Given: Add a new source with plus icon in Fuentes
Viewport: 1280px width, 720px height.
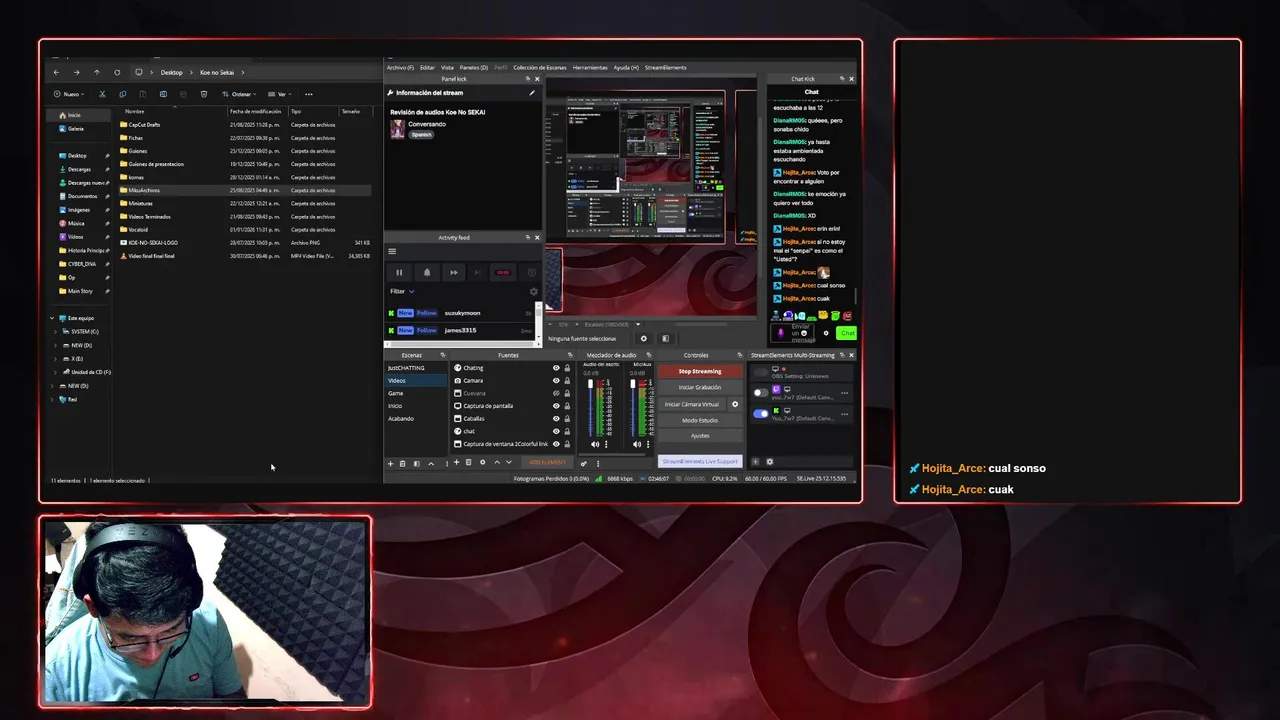Looking at the screenshot, I should (456, 462).
